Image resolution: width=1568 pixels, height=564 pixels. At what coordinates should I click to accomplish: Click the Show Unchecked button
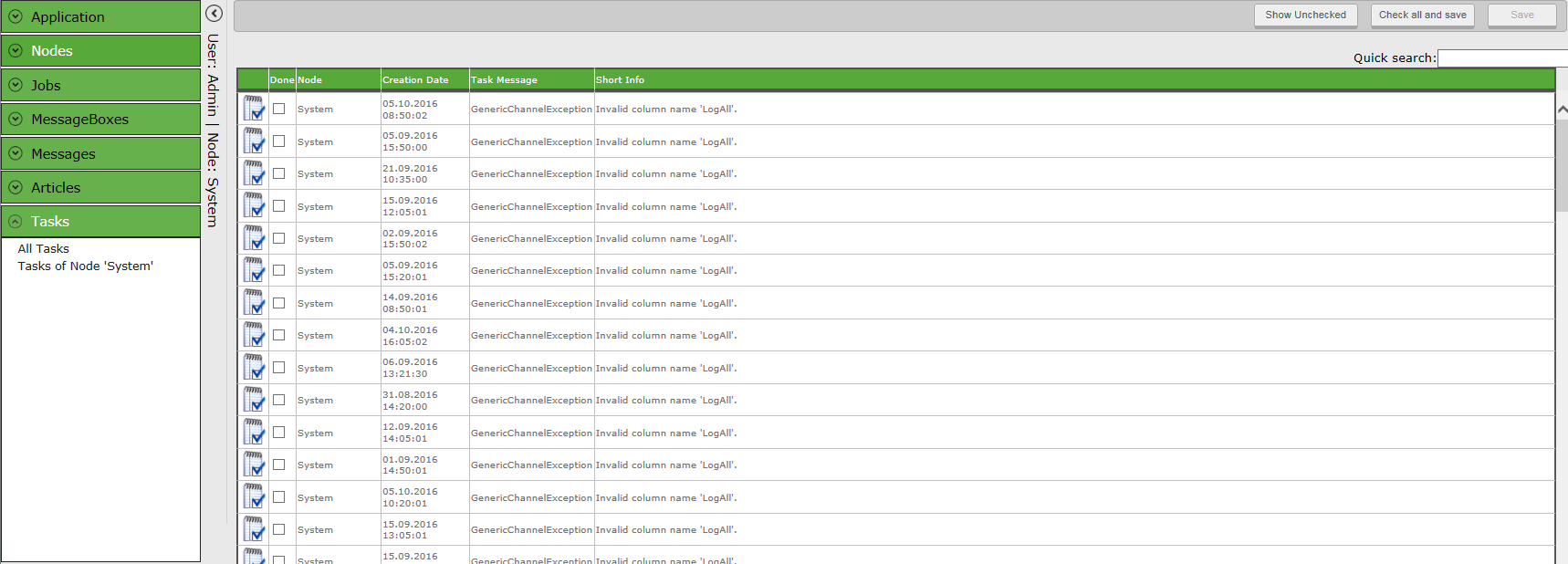1305,15
